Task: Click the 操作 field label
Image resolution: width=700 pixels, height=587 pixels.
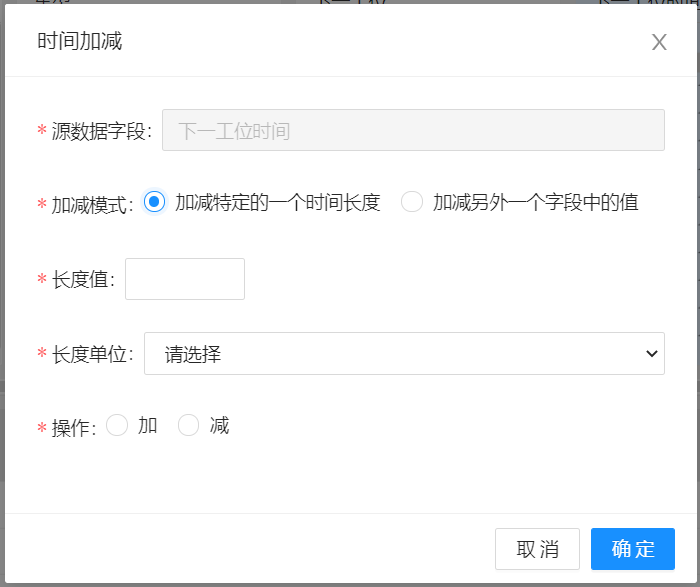Action: pyautogui.click(x=73, y=428)
